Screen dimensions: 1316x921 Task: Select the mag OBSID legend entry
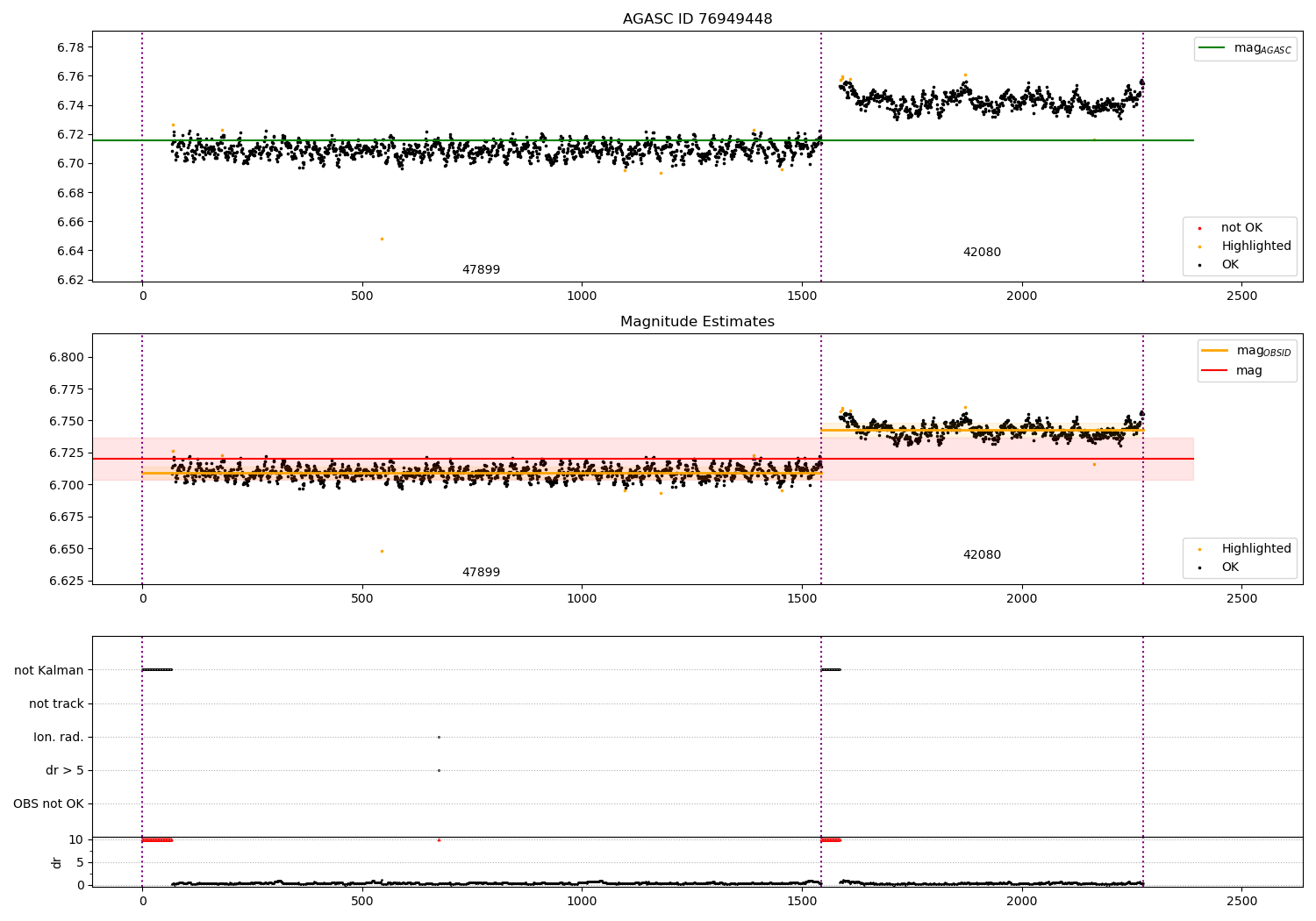click(1247, 351)
